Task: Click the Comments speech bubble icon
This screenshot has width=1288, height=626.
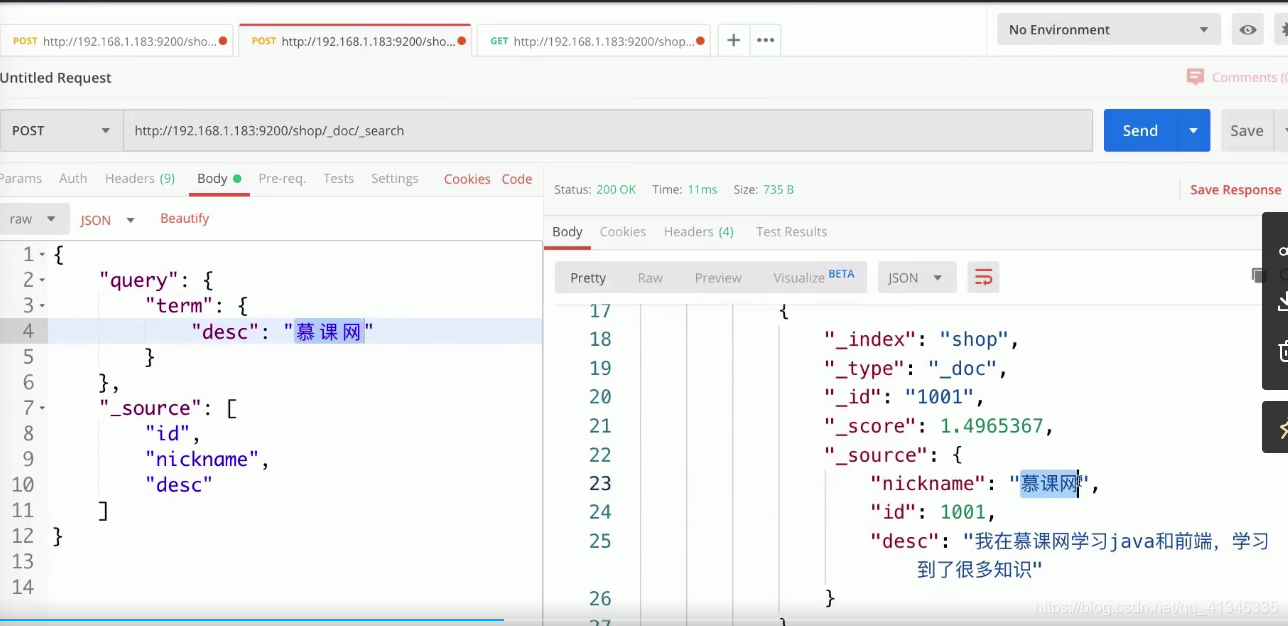Action: (x=1194, y=77)
